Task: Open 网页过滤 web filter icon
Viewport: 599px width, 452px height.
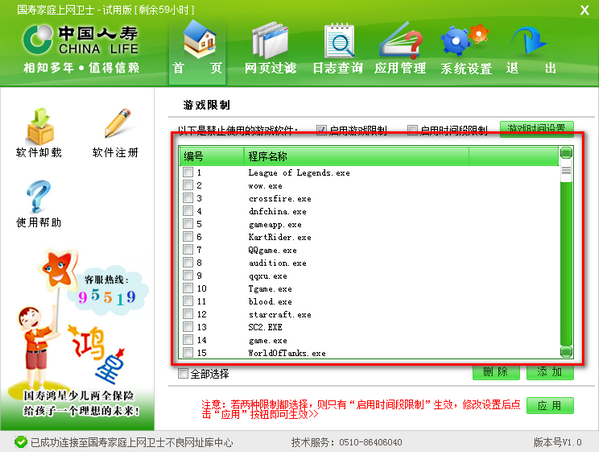Action: coord(270,41)
